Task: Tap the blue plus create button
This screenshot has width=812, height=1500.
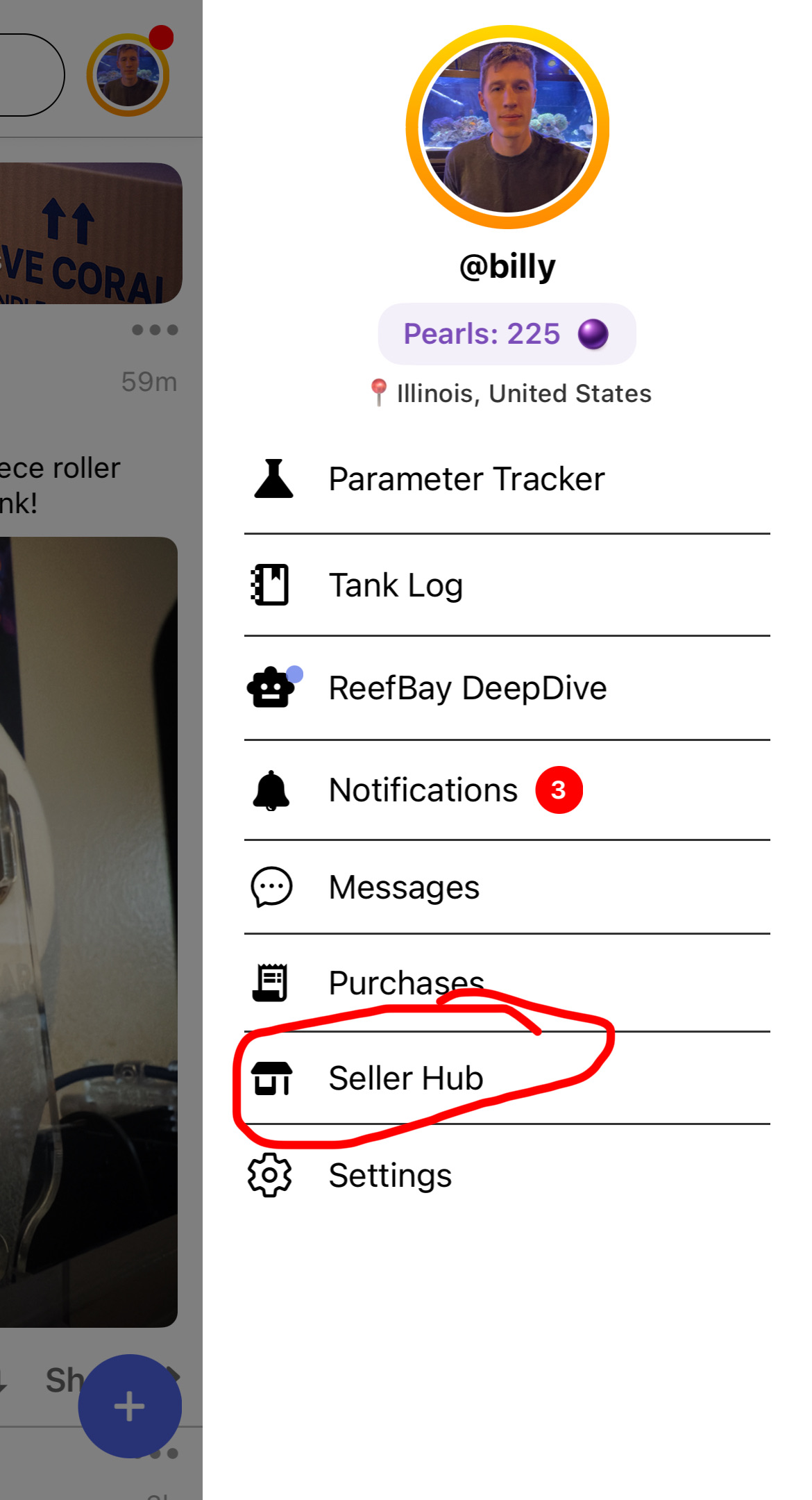Action: coord(130,1406)
